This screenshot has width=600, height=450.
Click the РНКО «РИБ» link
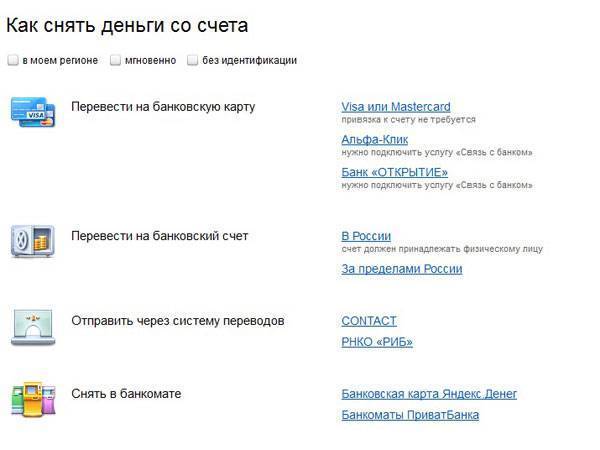click(x=377, y=342)
